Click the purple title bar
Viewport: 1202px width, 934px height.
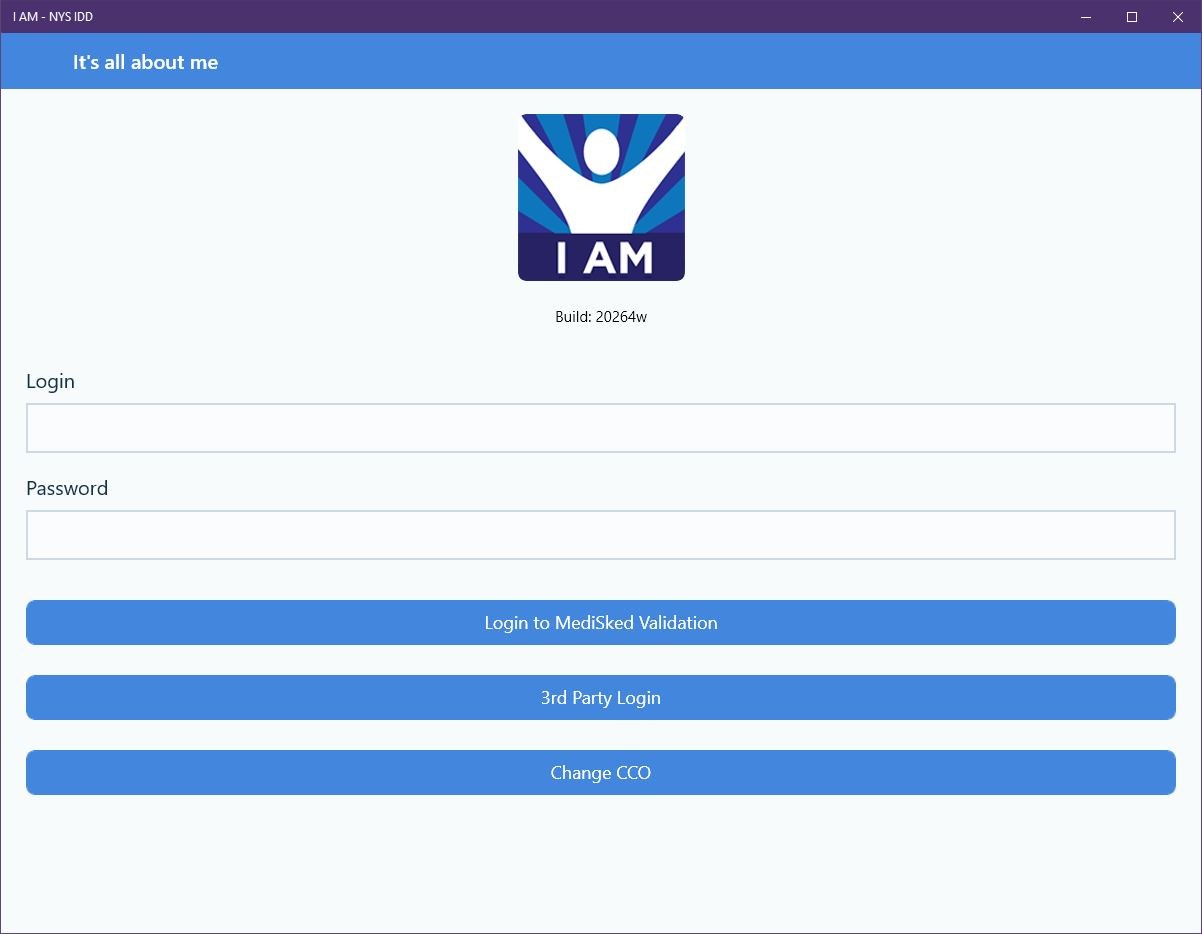coord(600,16)
